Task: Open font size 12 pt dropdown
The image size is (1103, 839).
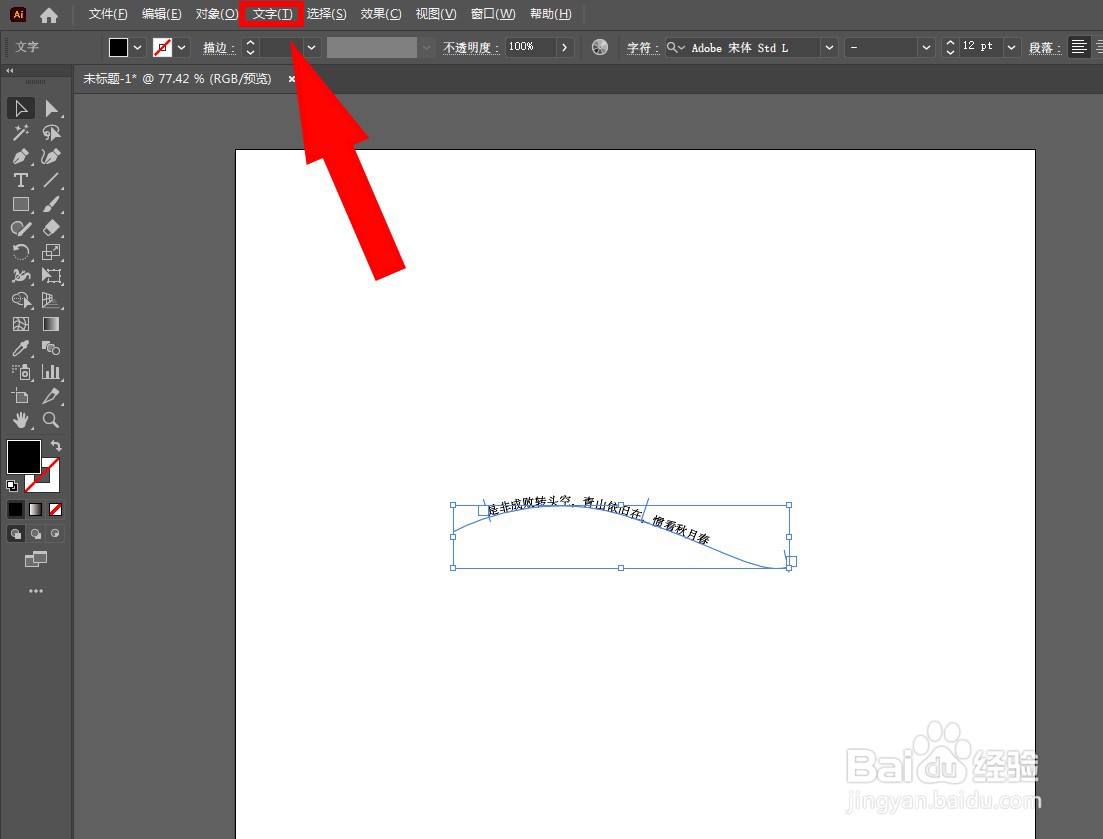Action: pyautogui.click(x=1012, y=47)
